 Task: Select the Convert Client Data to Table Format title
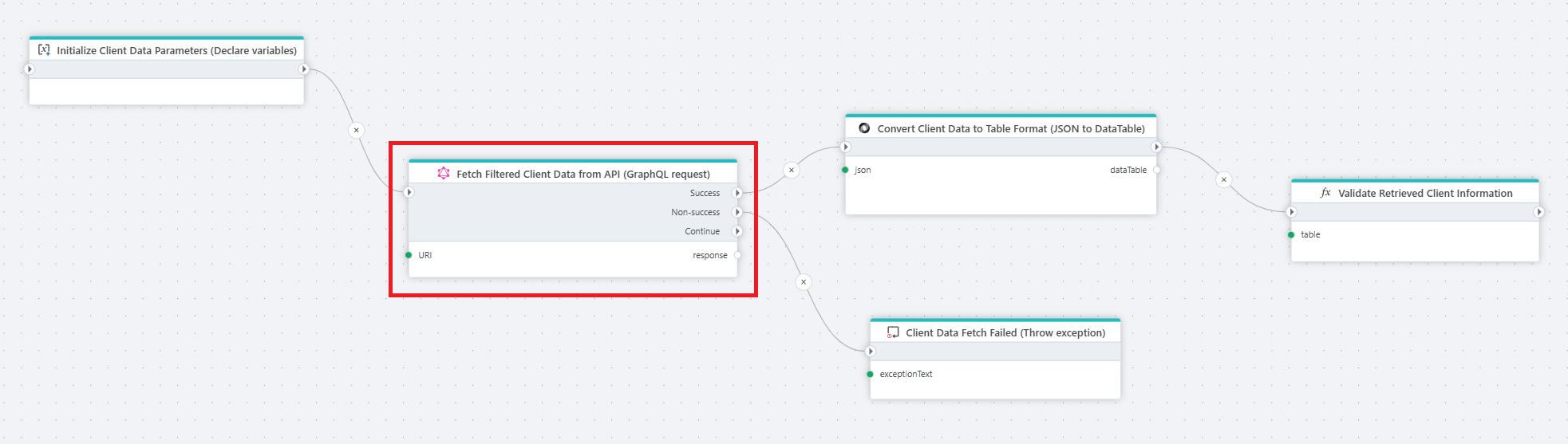pos(1010,128)
